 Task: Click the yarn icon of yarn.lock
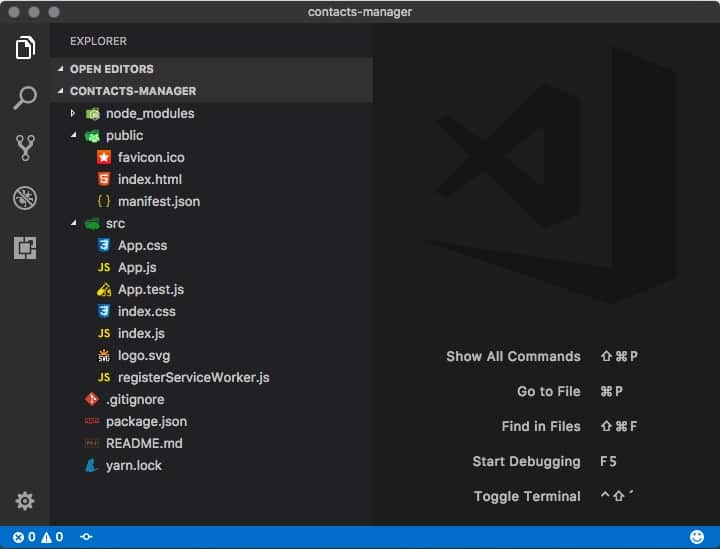pyautogui.click(x=92, y=465)
